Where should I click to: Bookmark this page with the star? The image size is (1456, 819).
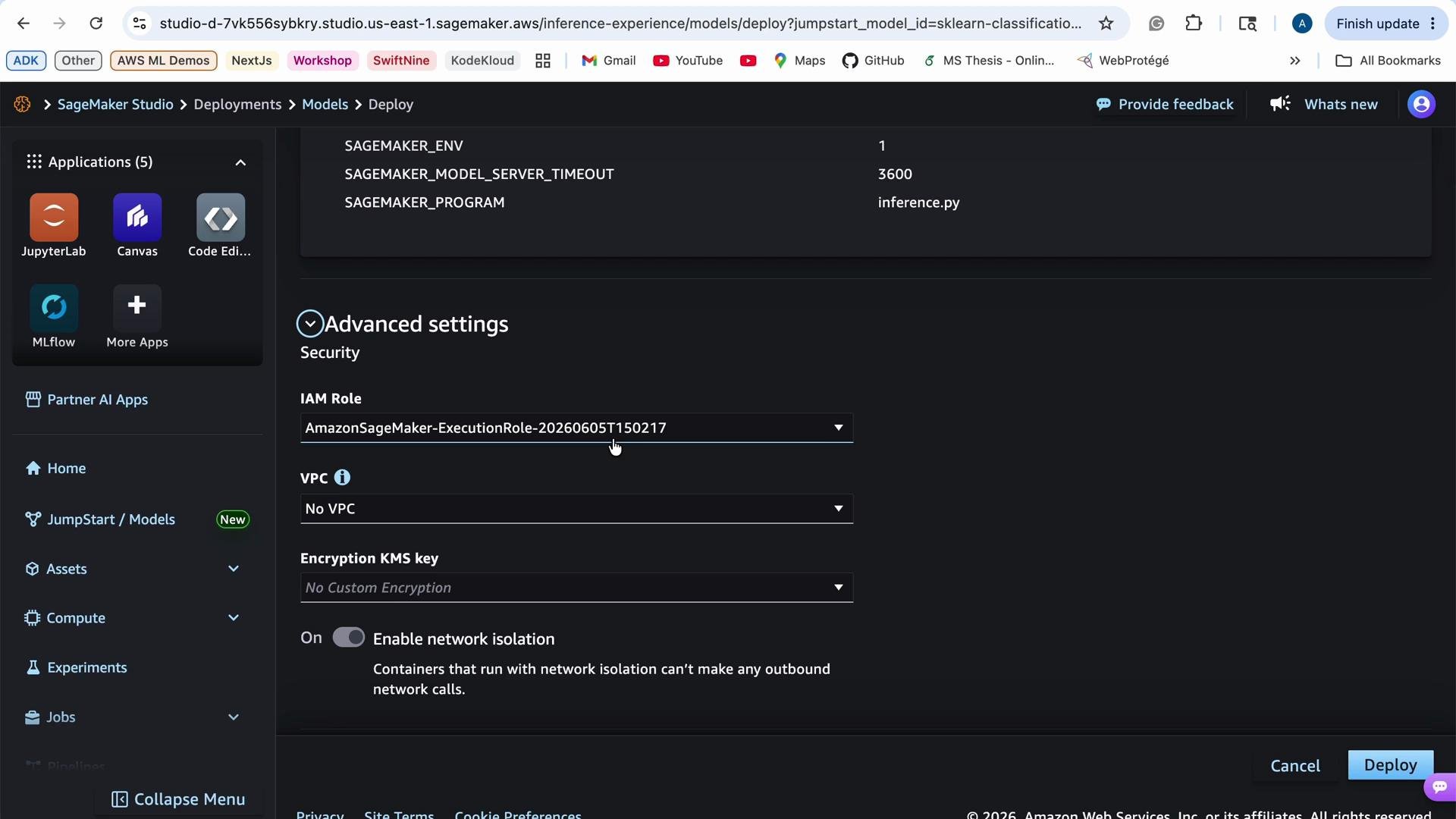pyautogui.click(x=1106, y=24)
